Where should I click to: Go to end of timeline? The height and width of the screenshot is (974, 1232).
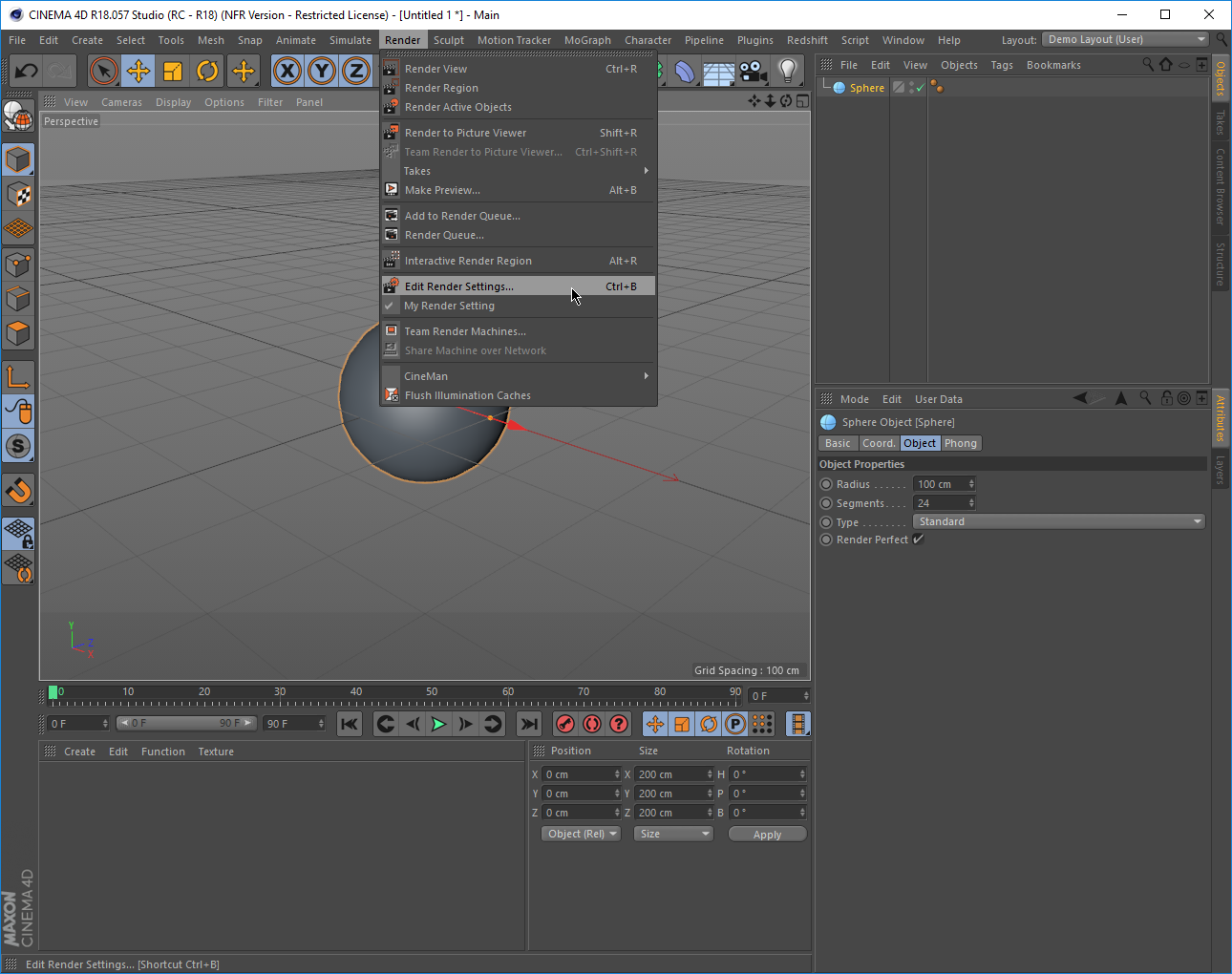click(529, 724)
